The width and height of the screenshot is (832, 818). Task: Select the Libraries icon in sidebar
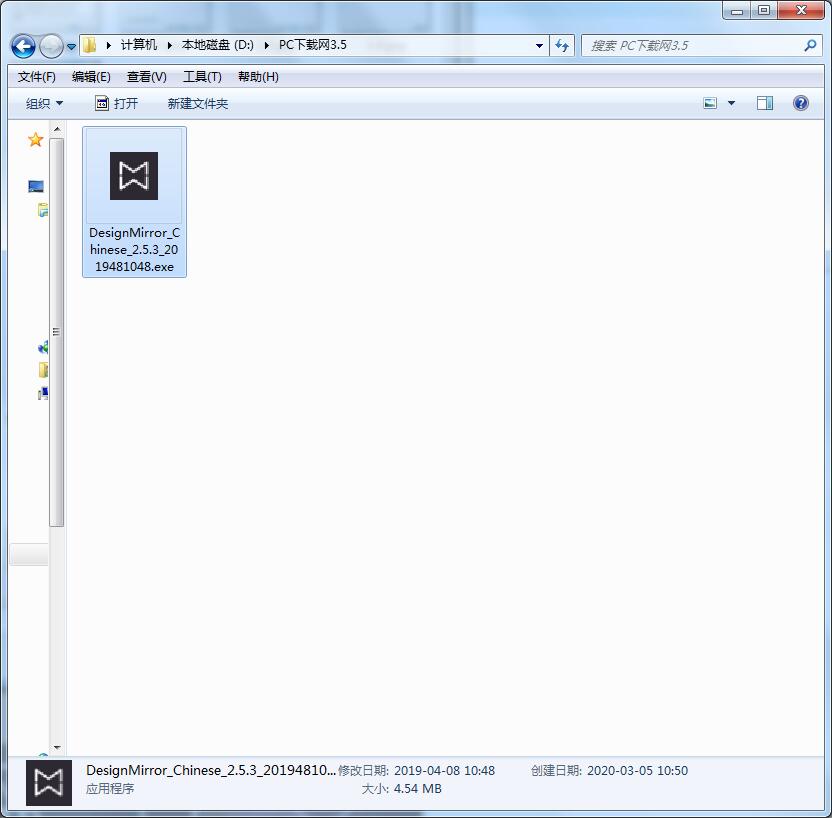click(43, 210)
